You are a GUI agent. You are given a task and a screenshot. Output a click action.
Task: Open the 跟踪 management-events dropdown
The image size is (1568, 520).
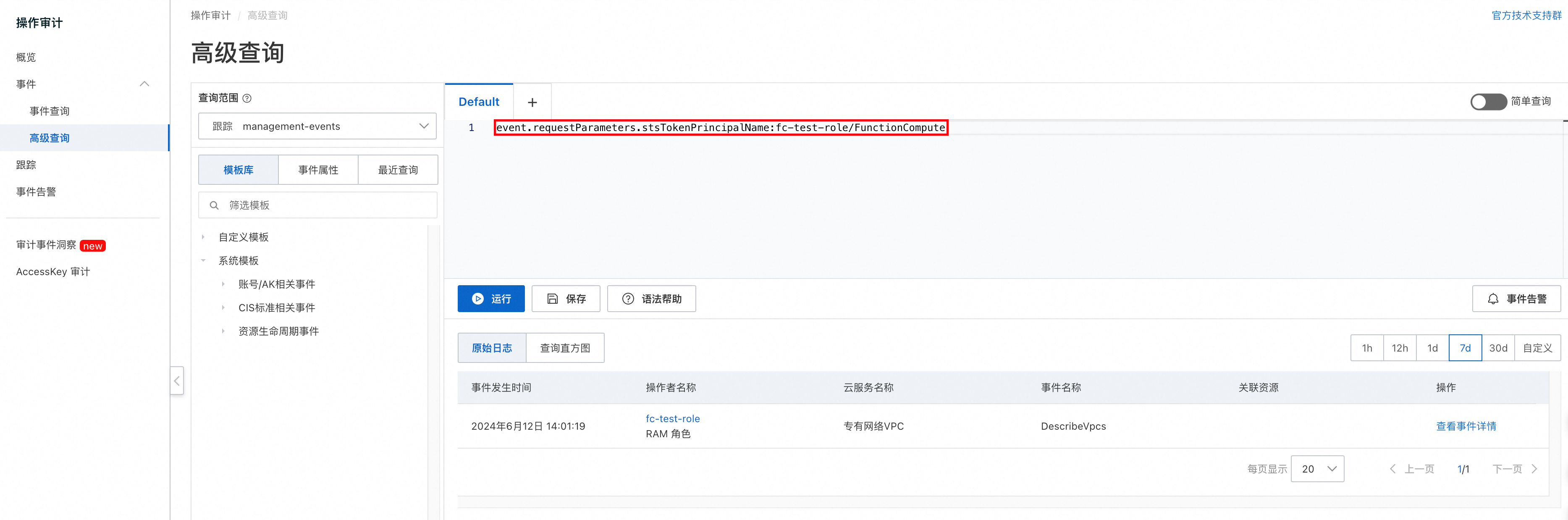[317, 126]
